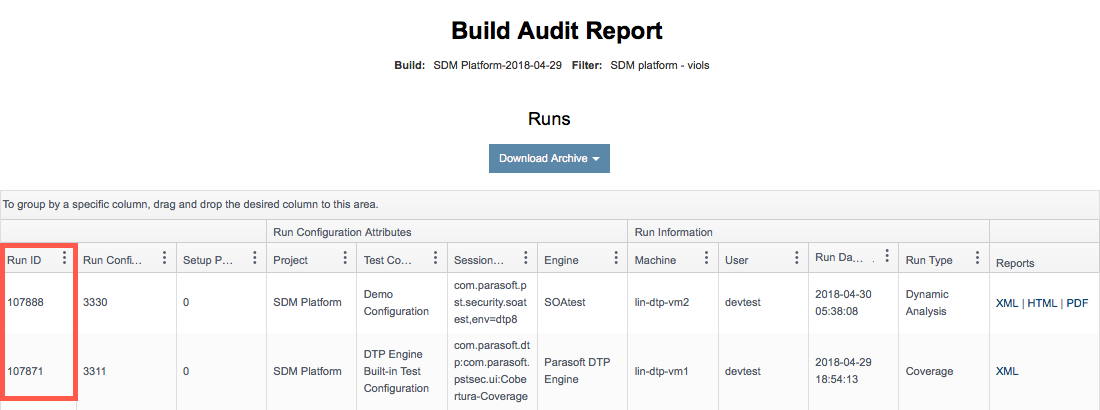
Task: Open the Test Configuration column menu icon
Action: pyautogui.click(x=436, y=258)
